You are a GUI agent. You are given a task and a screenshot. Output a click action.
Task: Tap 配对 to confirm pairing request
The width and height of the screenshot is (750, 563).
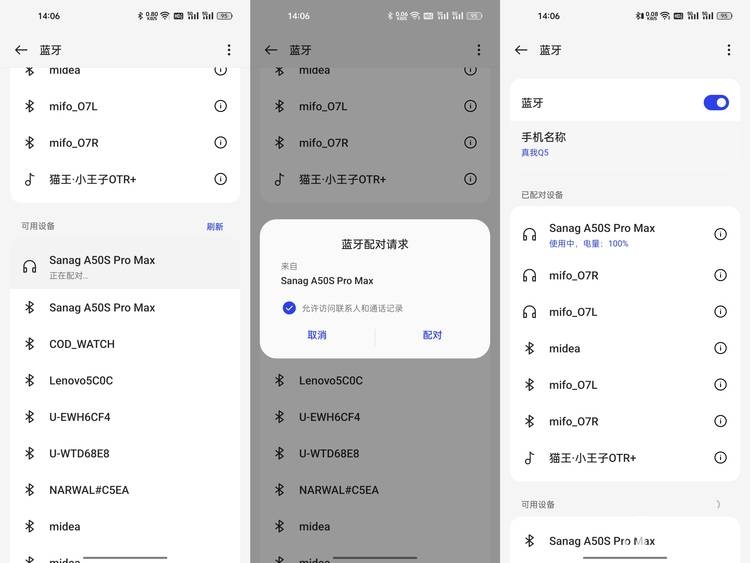pos(432,335)
